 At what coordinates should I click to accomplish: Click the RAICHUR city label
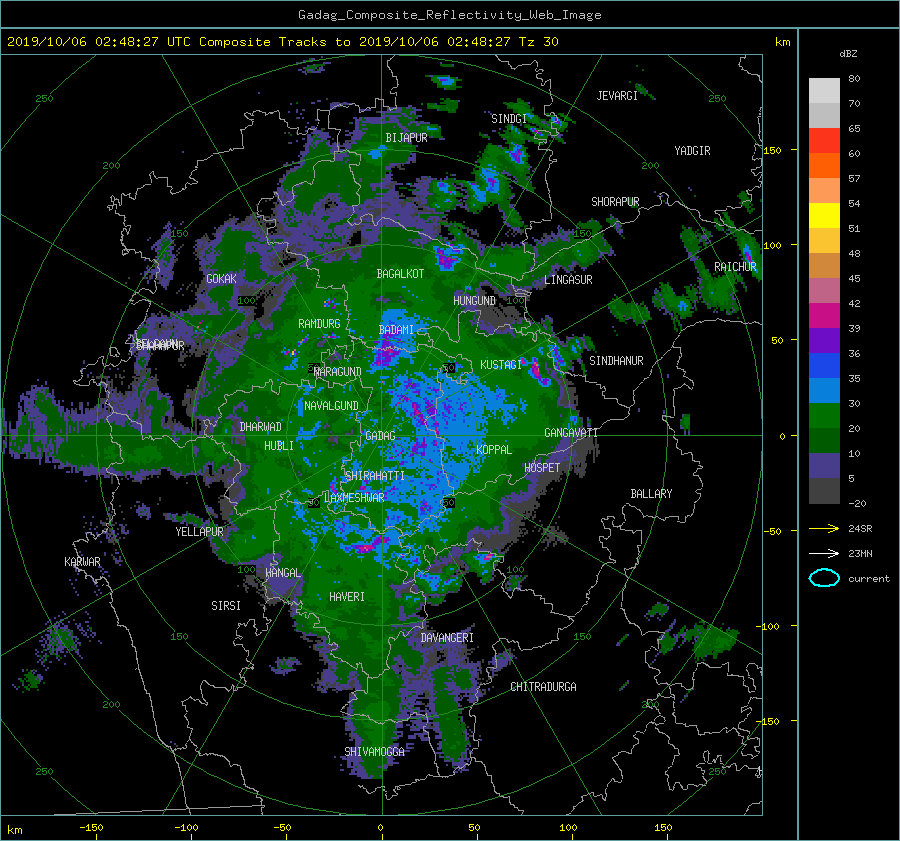coord(735,267)
